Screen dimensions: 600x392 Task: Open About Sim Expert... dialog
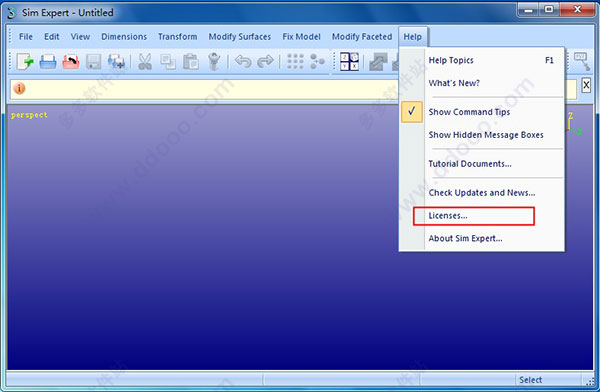click(x=482, y=238)
